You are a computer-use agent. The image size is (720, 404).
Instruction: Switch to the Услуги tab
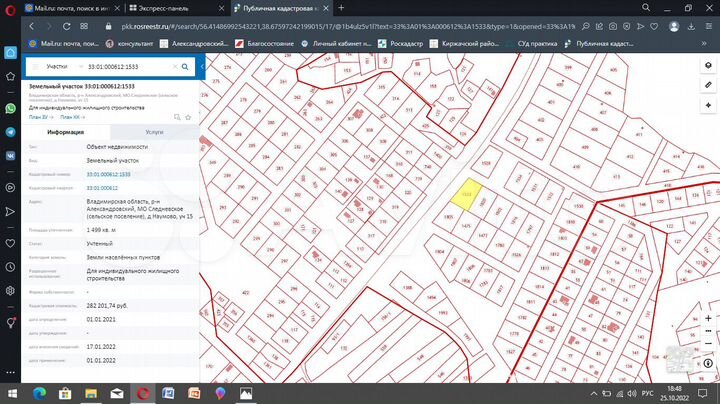click(154, 131)
